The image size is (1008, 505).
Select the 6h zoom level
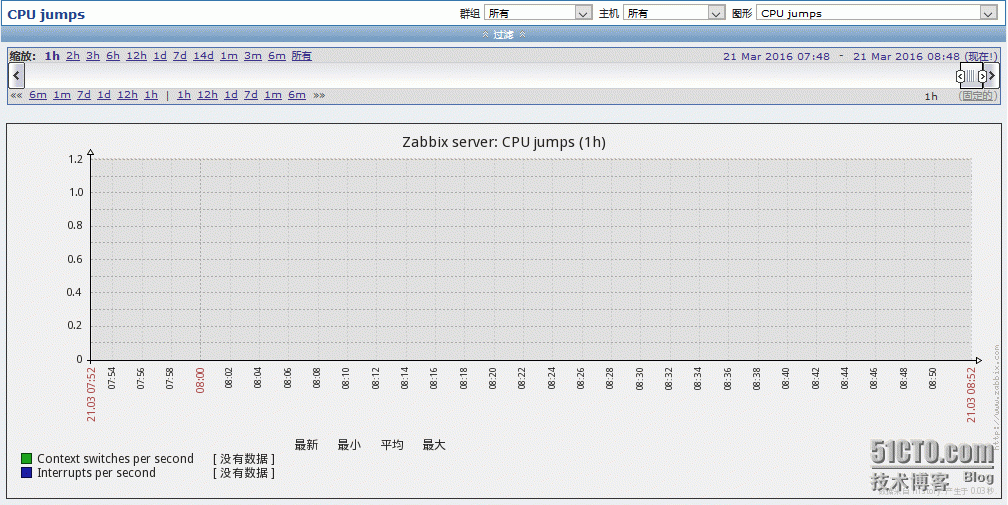point(113,56)
